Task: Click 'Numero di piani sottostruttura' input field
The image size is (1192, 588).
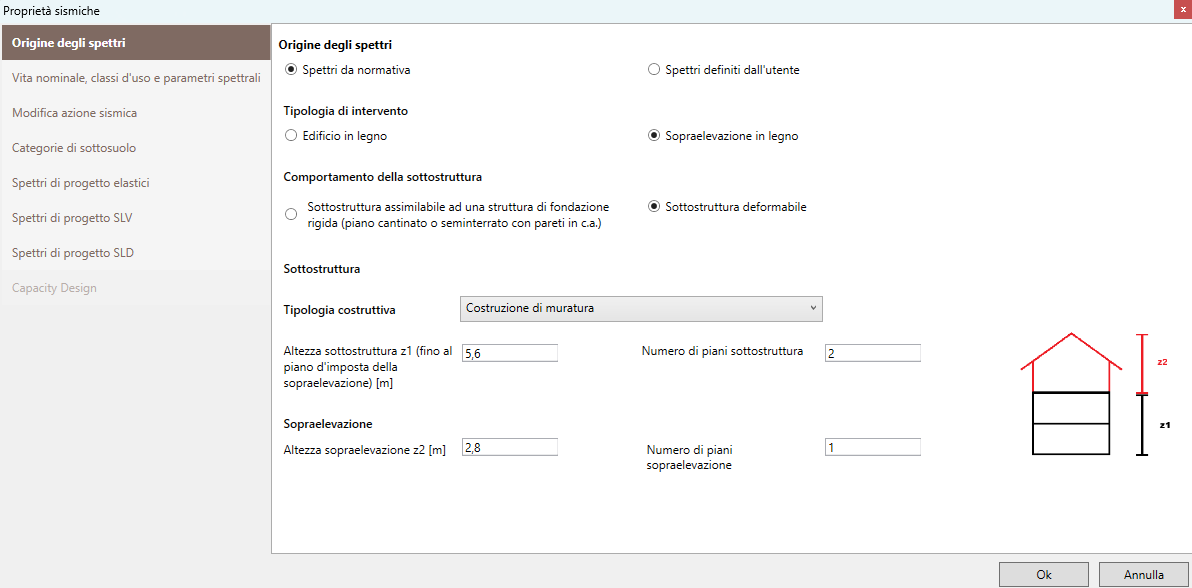Action: [x=872, y=352]
